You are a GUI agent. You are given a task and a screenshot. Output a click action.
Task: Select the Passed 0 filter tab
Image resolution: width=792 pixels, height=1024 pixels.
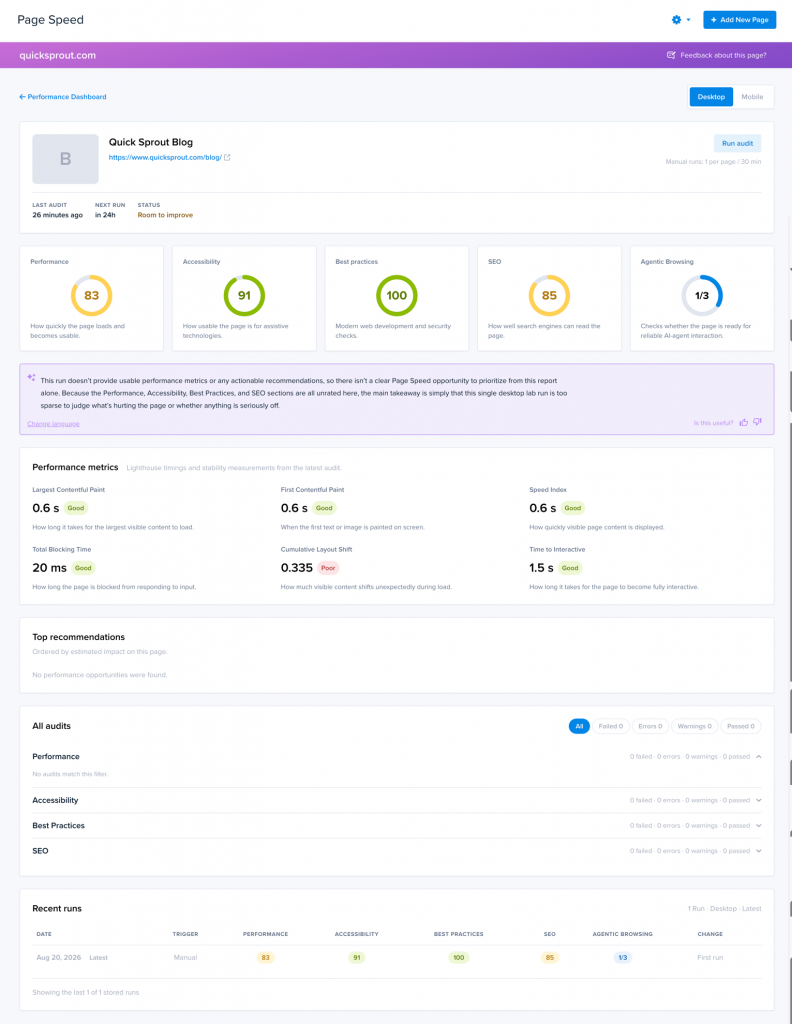pos(740,726)
